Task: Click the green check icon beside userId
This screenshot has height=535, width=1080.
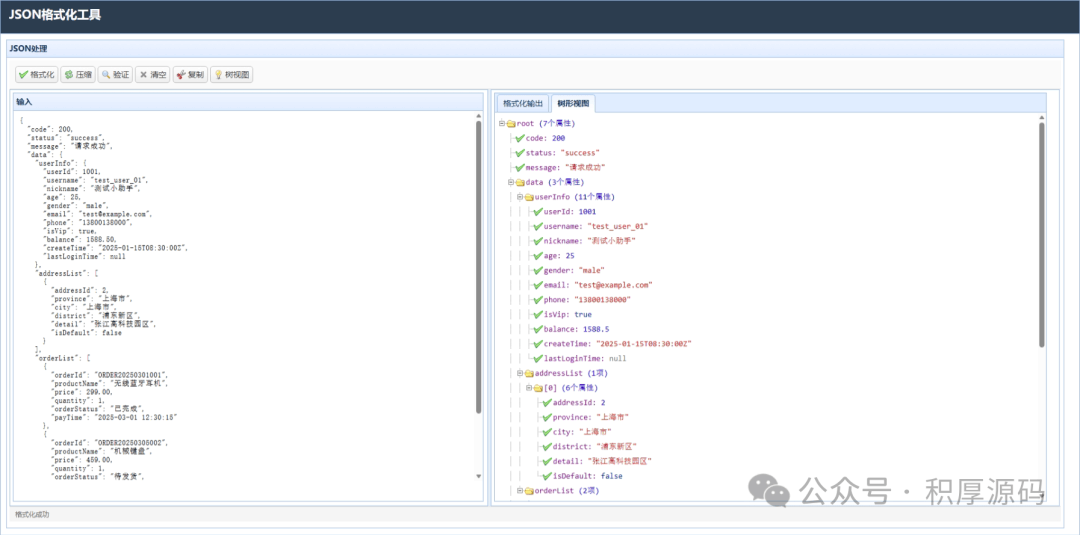Action: [x=536, y=212]
